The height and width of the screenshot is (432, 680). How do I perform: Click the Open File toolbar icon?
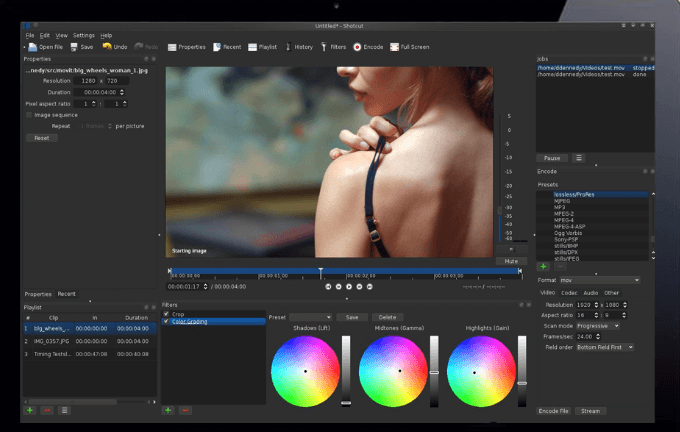click(x=33, y=47)
